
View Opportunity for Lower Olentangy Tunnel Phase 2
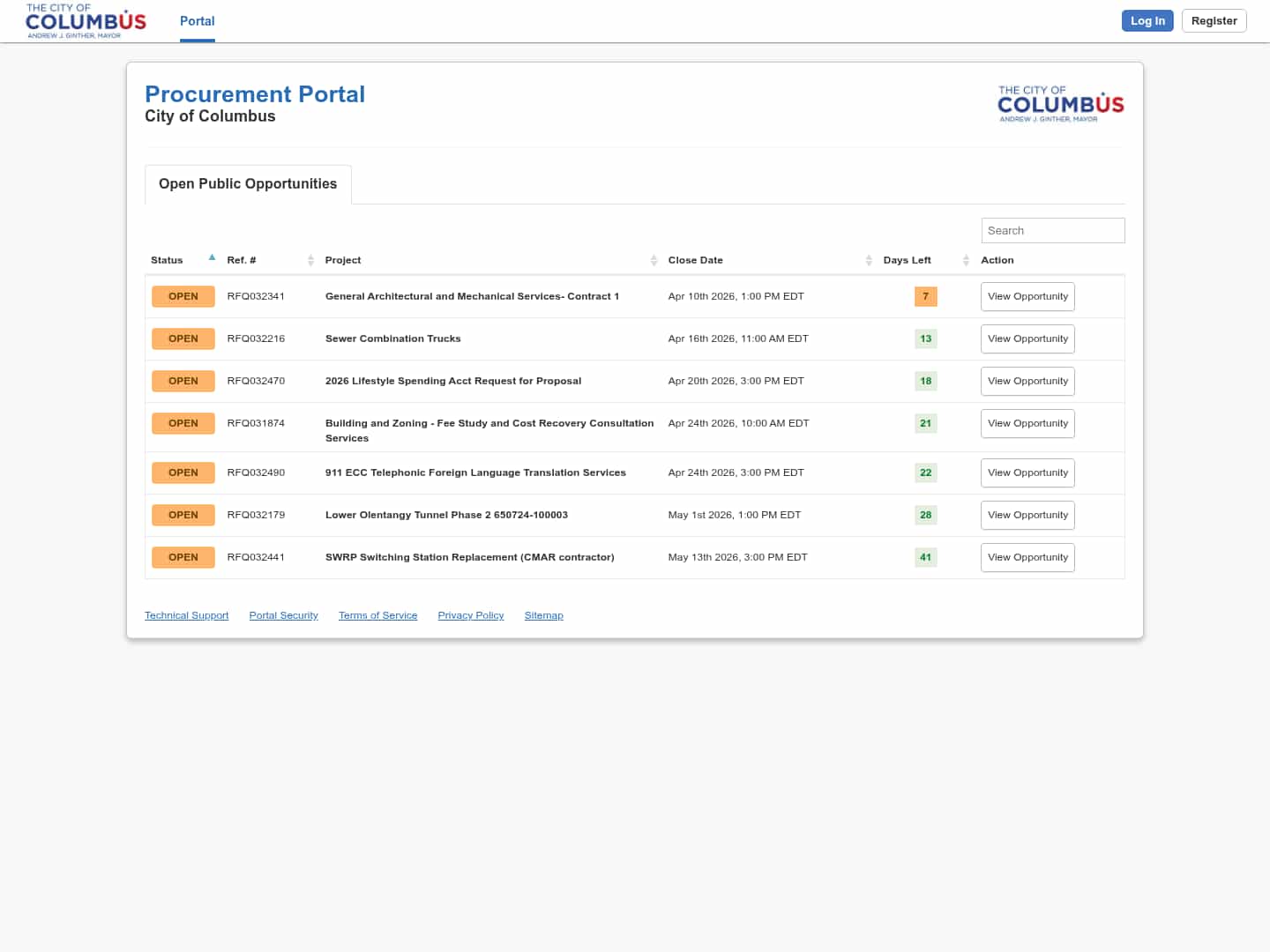(1027, 515)
